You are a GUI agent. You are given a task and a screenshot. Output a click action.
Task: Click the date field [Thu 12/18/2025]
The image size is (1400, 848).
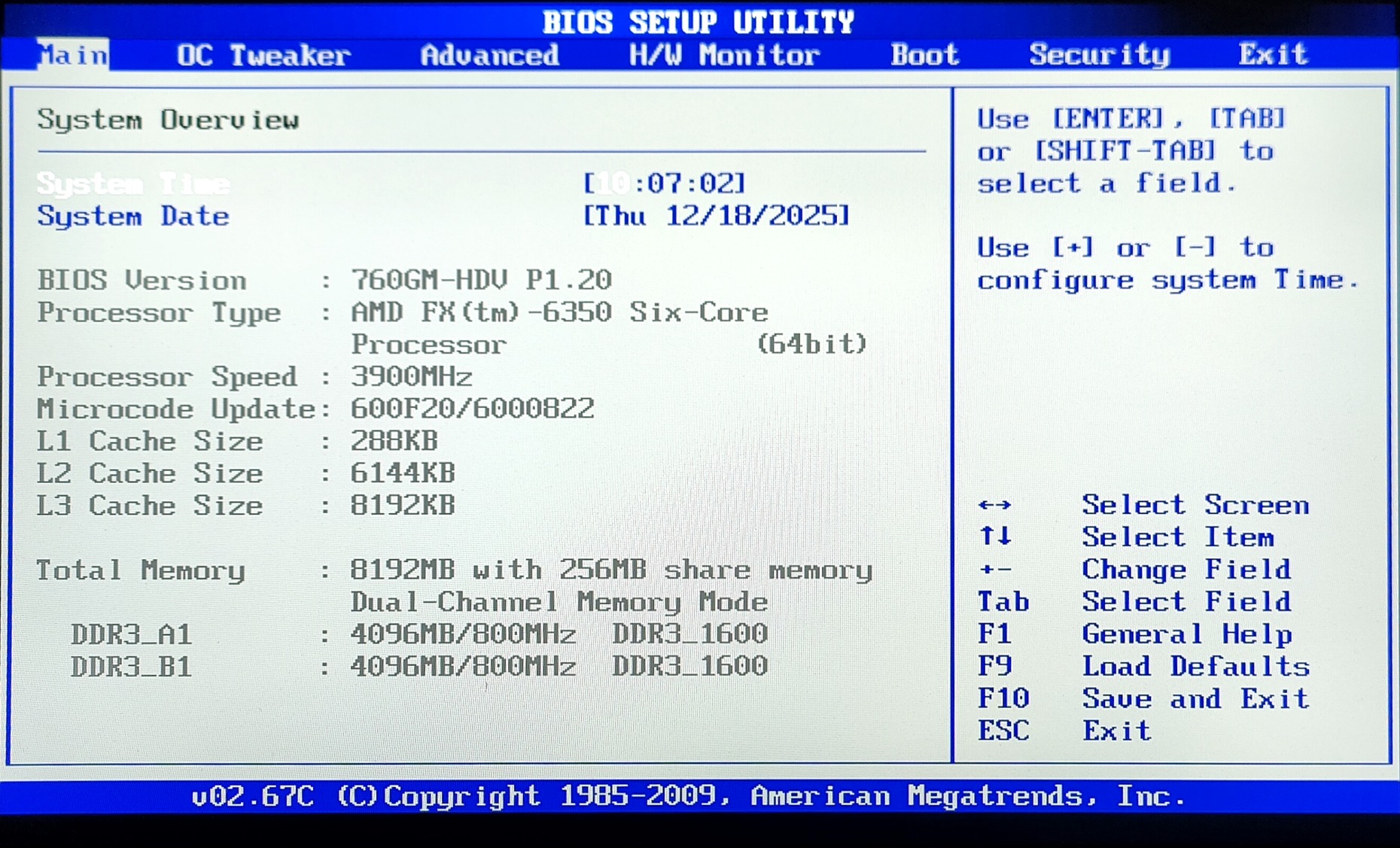click(717, 216)
